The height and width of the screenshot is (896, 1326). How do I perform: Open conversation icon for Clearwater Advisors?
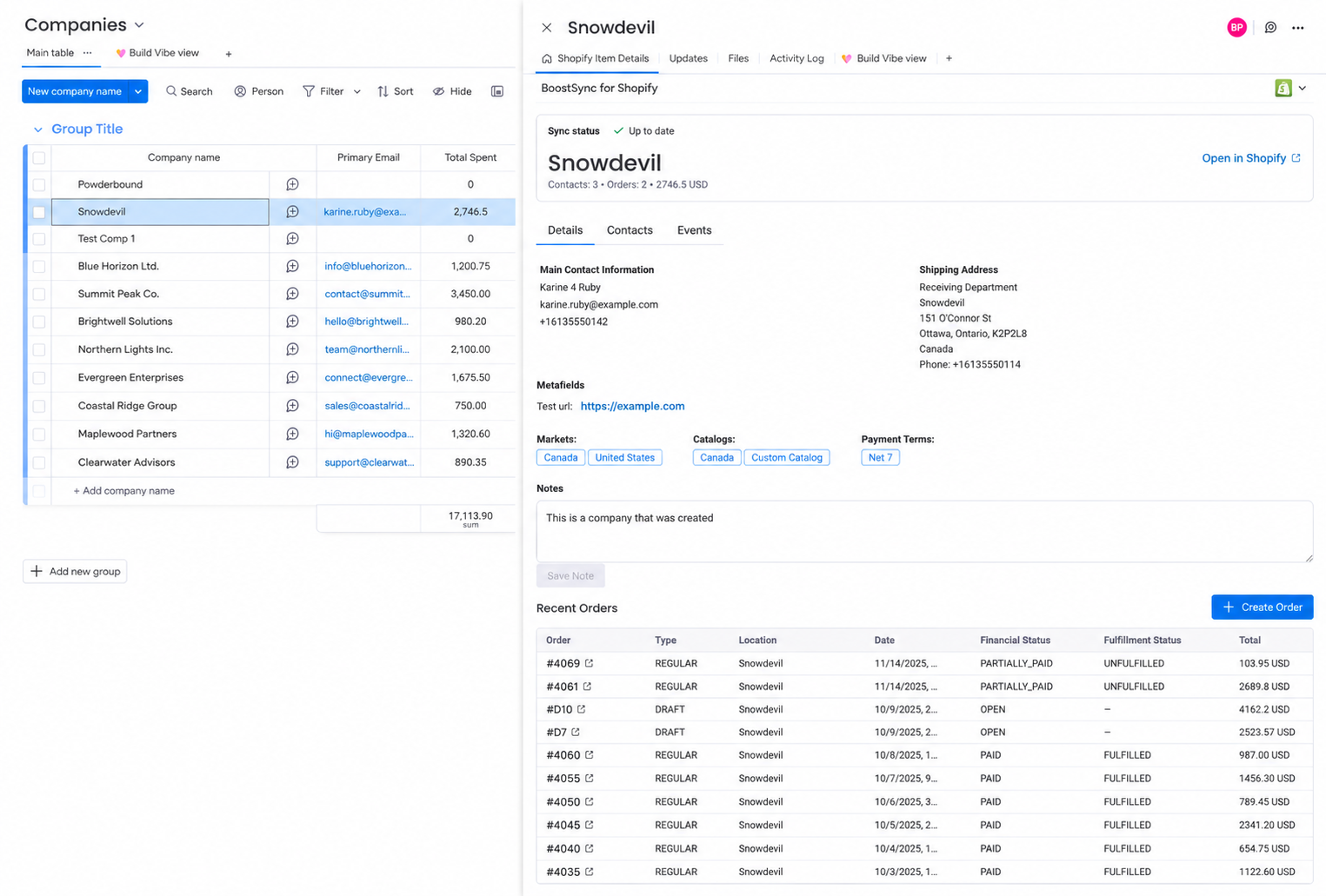pos(292,462)
